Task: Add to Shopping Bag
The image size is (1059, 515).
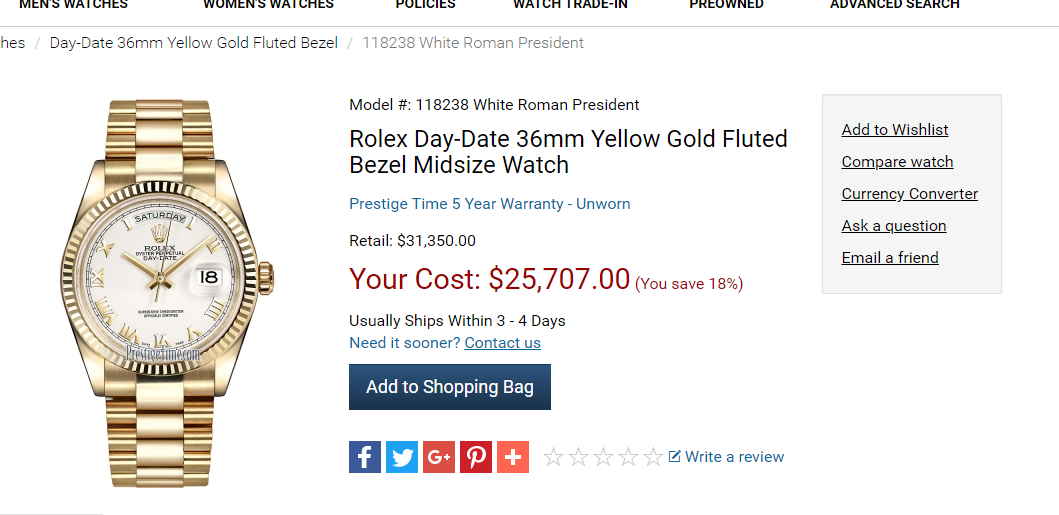Action: [x=450, y=387]
